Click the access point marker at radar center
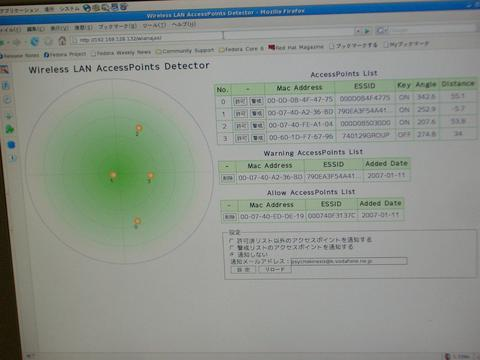 click(x=113, y=175)
